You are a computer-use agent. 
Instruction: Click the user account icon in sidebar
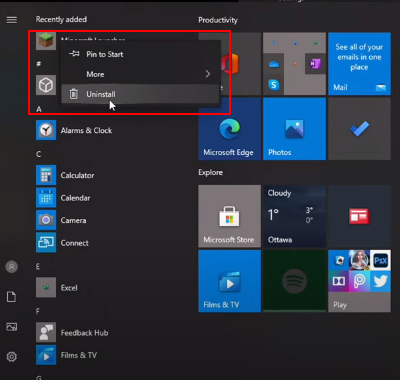(12, 267)
